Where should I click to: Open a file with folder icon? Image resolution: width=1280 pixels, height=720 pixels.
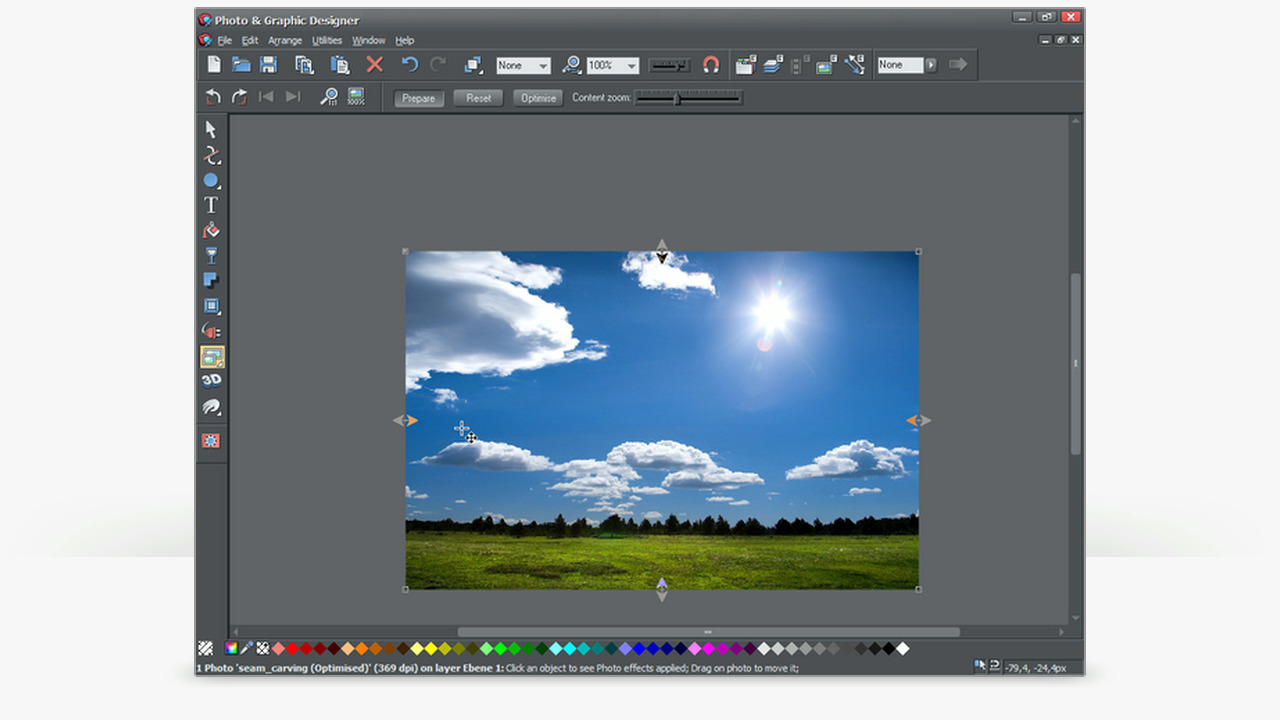[241, 64]
